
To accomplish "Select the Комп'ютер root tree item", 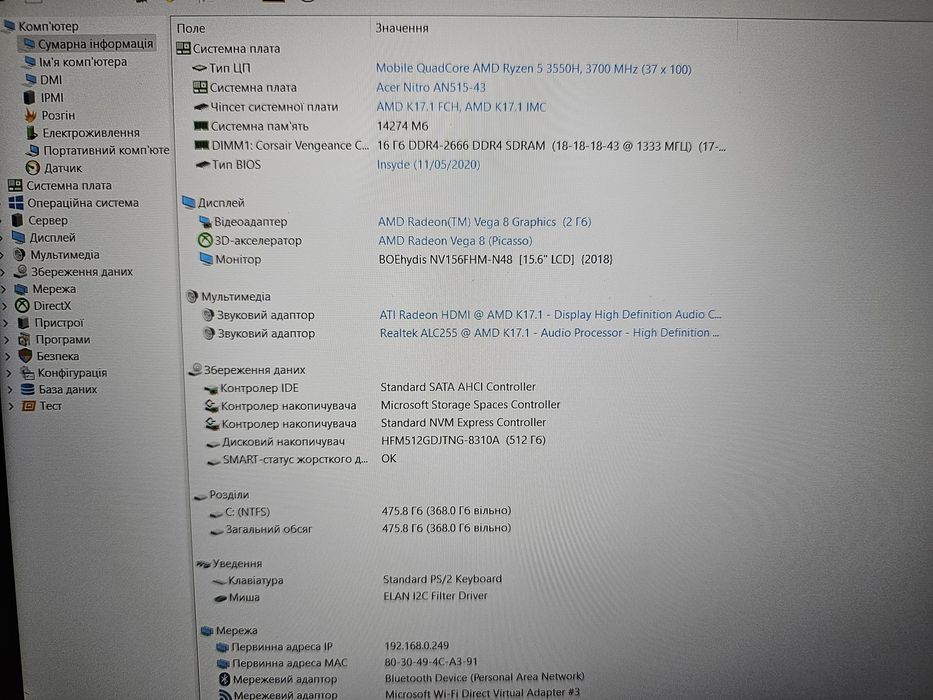I will tap(48, 26).
